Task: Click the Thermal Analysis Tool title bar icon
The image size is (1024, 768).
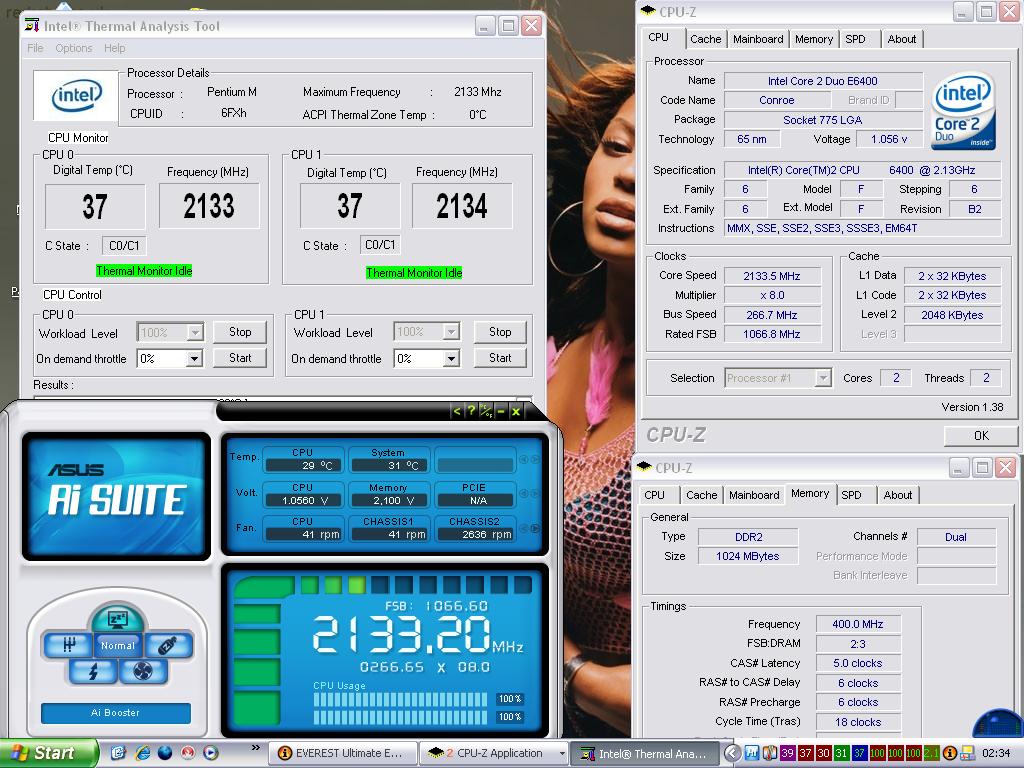Action: coord(31,25)
